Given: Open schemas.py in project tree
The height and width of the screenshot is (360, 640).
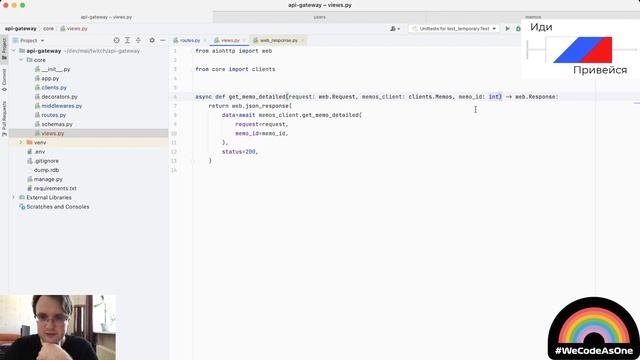Looking at the screenshot, I should pyautogui.click(x=57, y=124).
